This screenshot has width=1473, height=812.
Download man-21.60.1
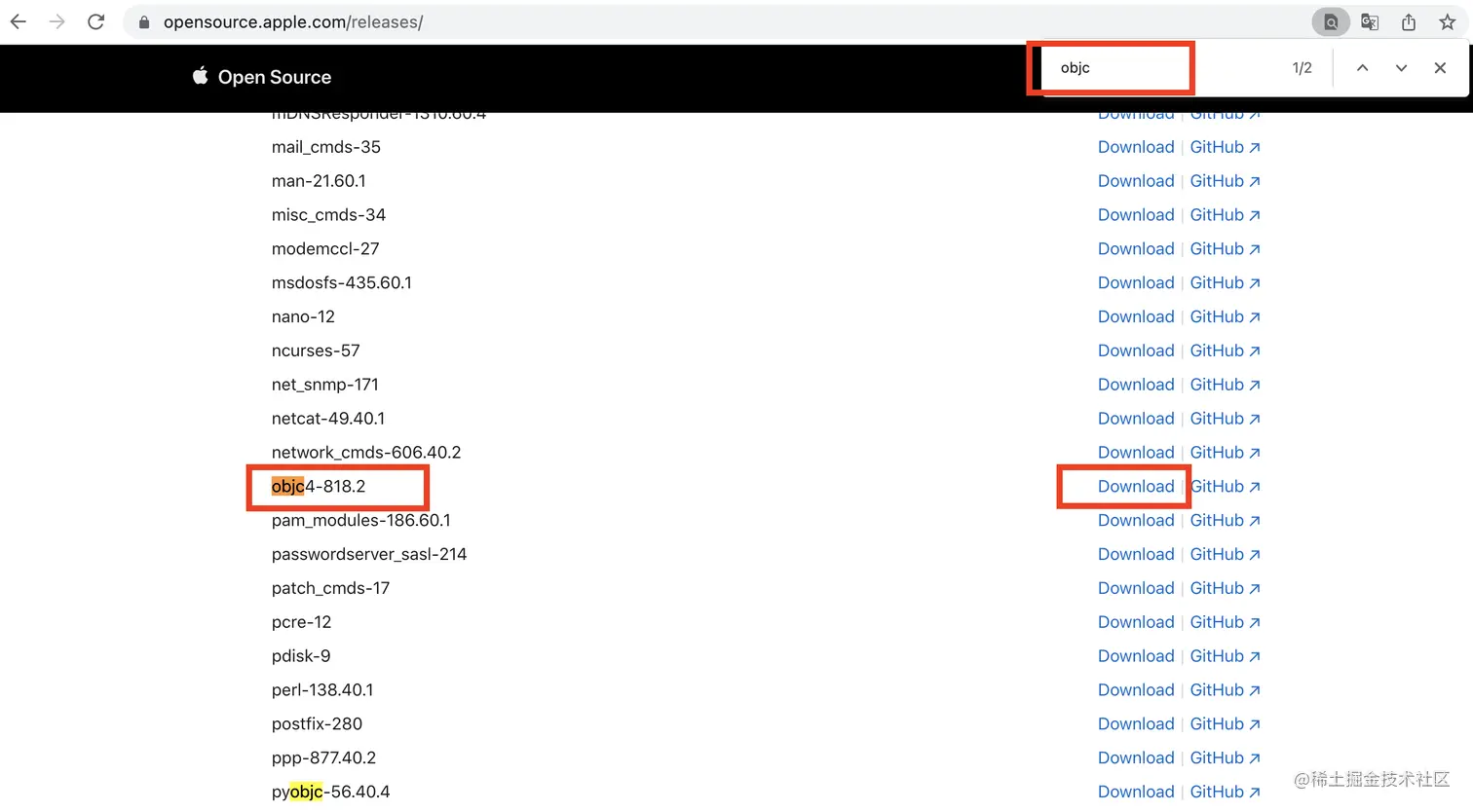pos(1136,181)
